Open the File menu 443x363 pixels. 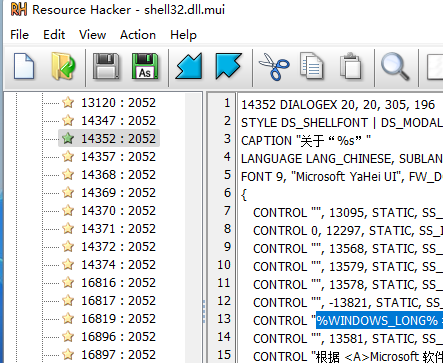pyautogui.click(x=19, y=35)
